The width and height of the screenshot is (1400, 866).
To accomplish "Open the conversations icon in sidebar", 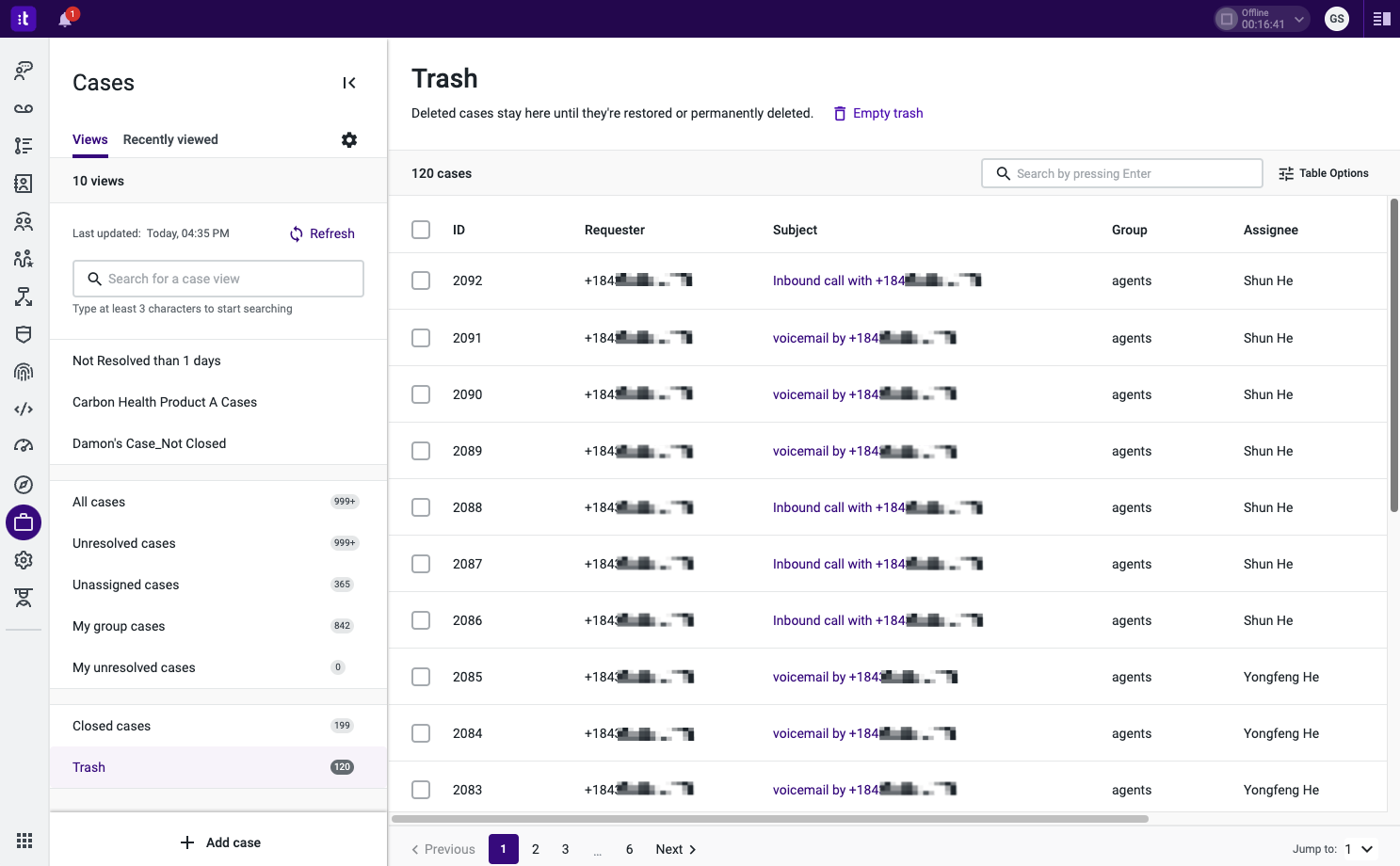I will 24,71.
